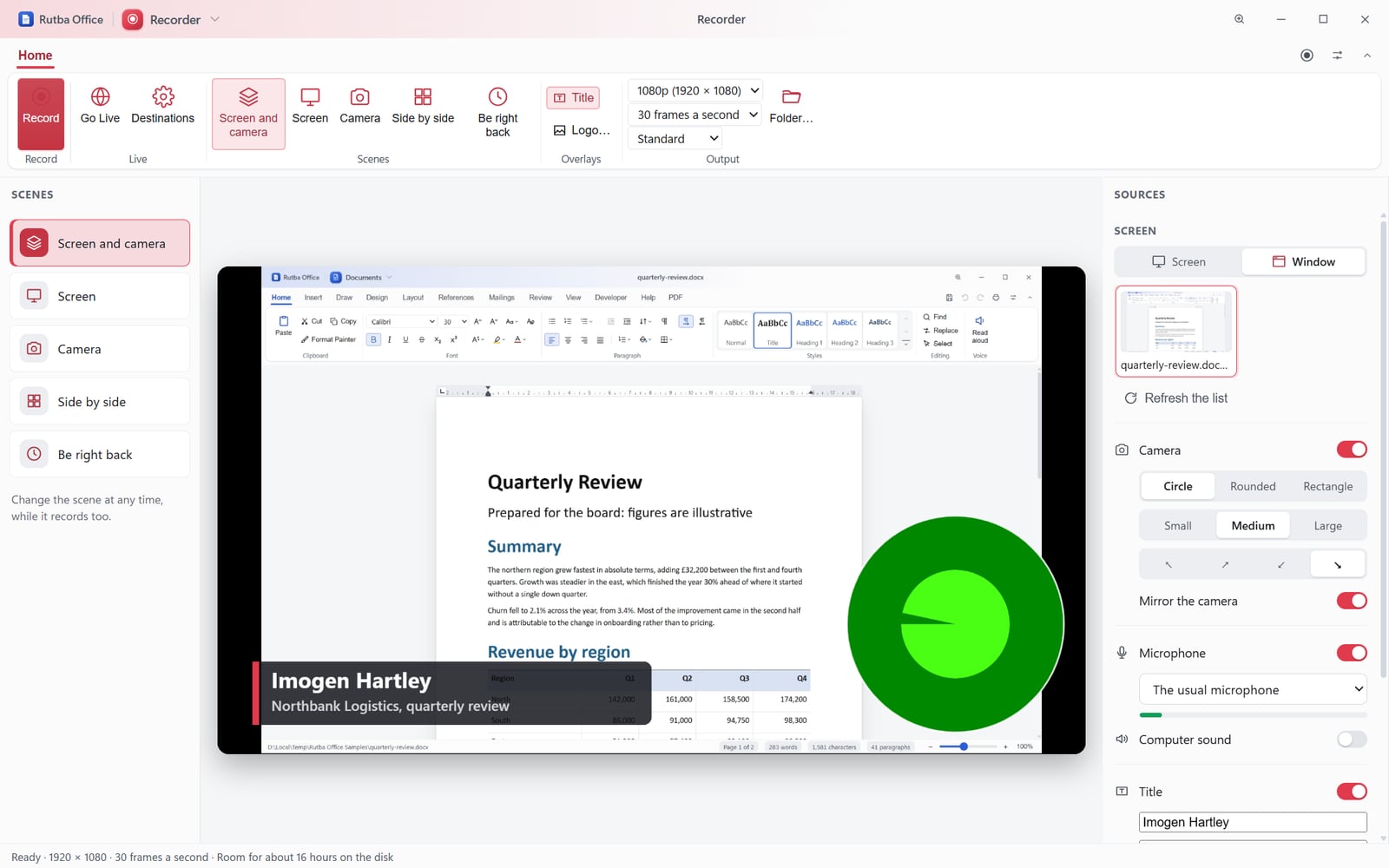Open the Home ribbon tab
The image size is (1389, 868).
(36, 56)
